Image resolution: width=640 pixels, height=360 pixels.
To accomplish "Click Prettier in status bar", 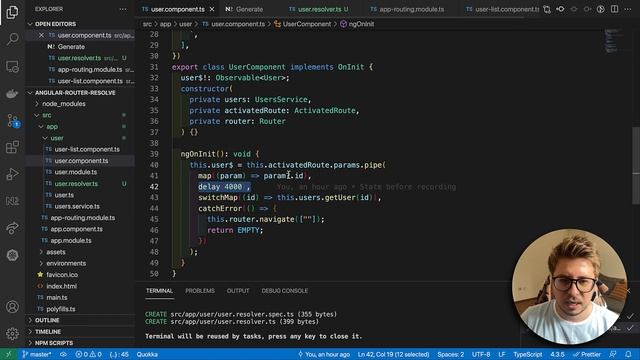I will point(587,354).
